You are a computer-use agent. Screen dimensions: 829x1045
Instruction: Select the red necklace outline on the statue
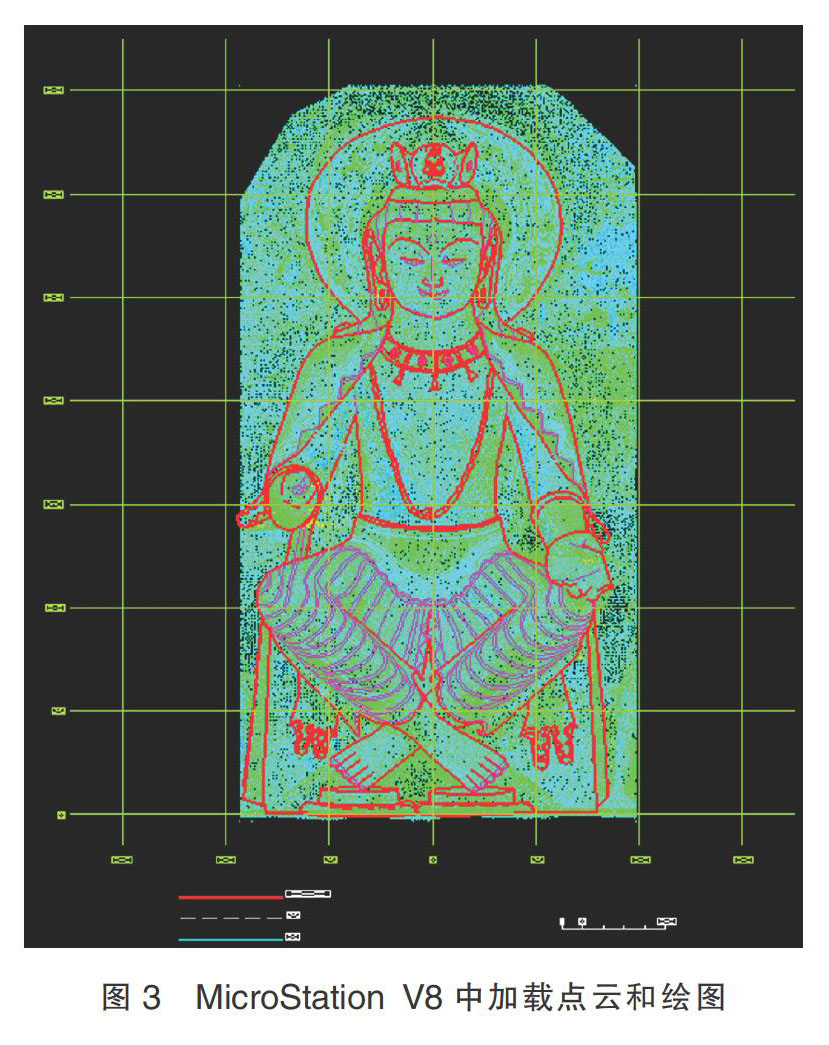pyautogui.click(x=433, y=360)
